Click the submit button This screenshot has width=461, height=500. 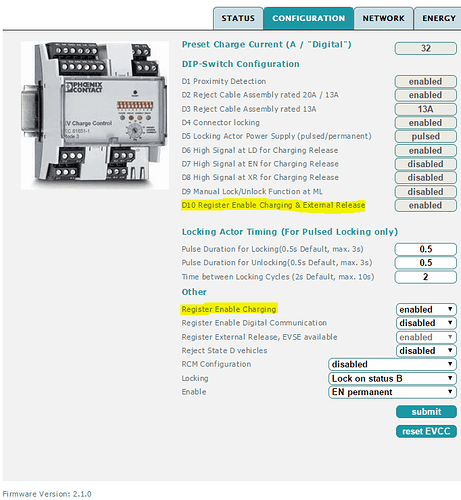(x=426, y=412)
